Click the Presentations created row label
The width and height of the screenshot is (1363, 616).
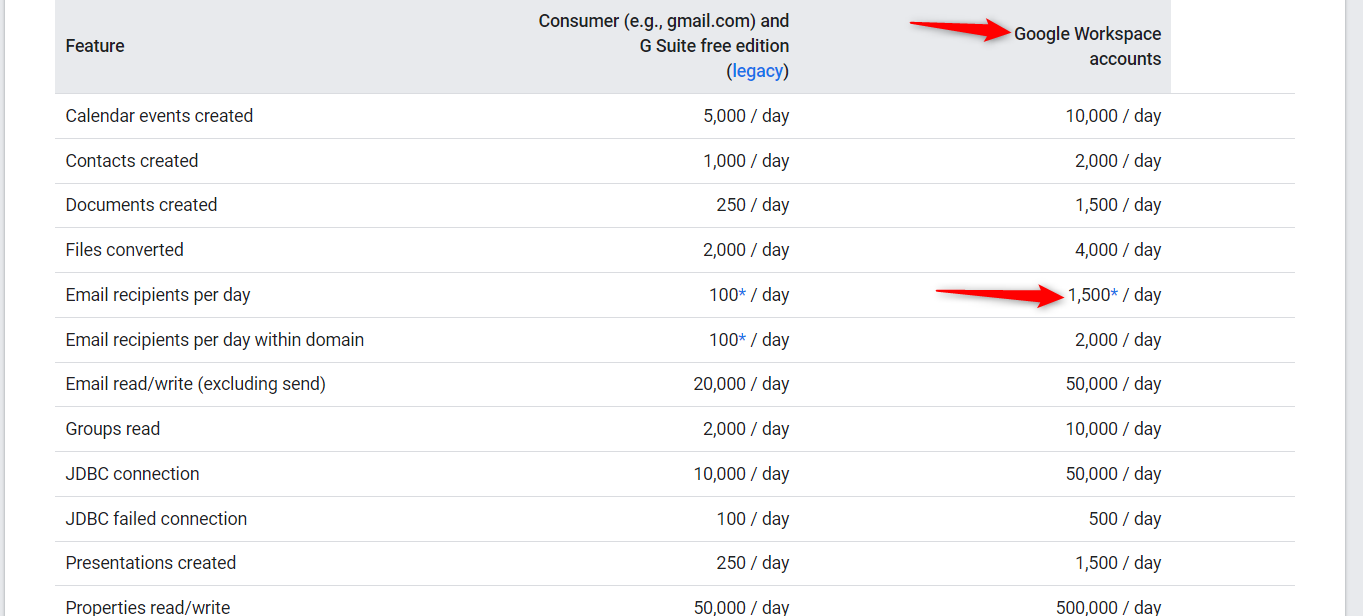[x=151, y=563]
